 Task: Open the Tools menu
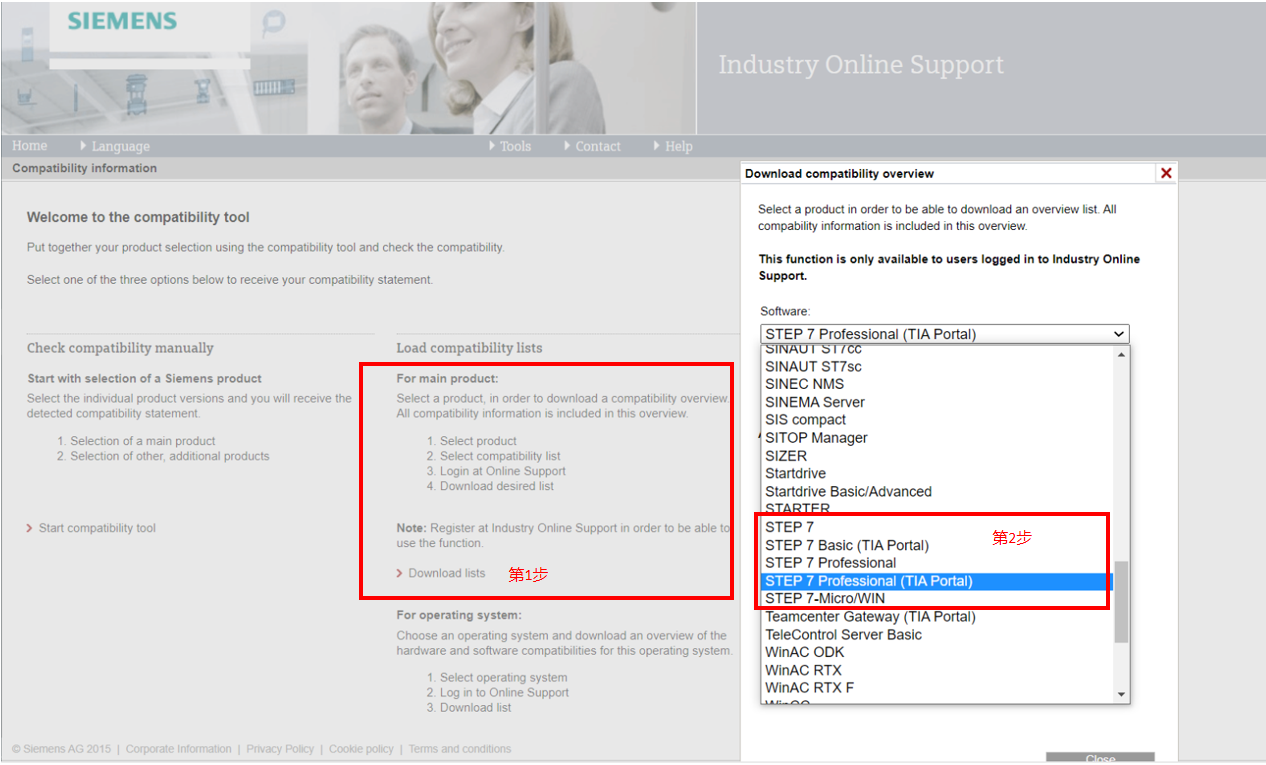(x=515, y=146)
